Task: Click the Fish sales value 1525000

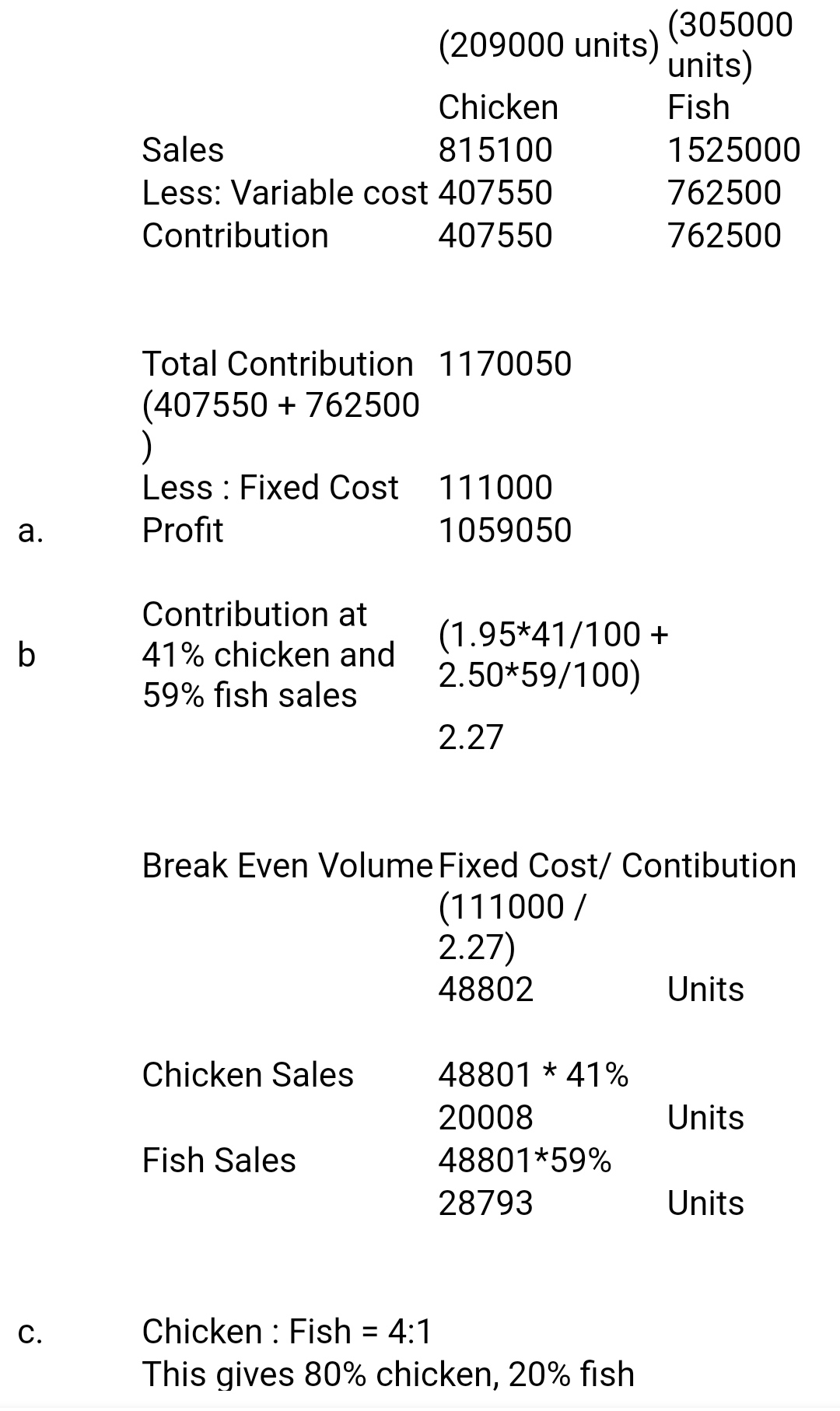Action: point(733,150)
